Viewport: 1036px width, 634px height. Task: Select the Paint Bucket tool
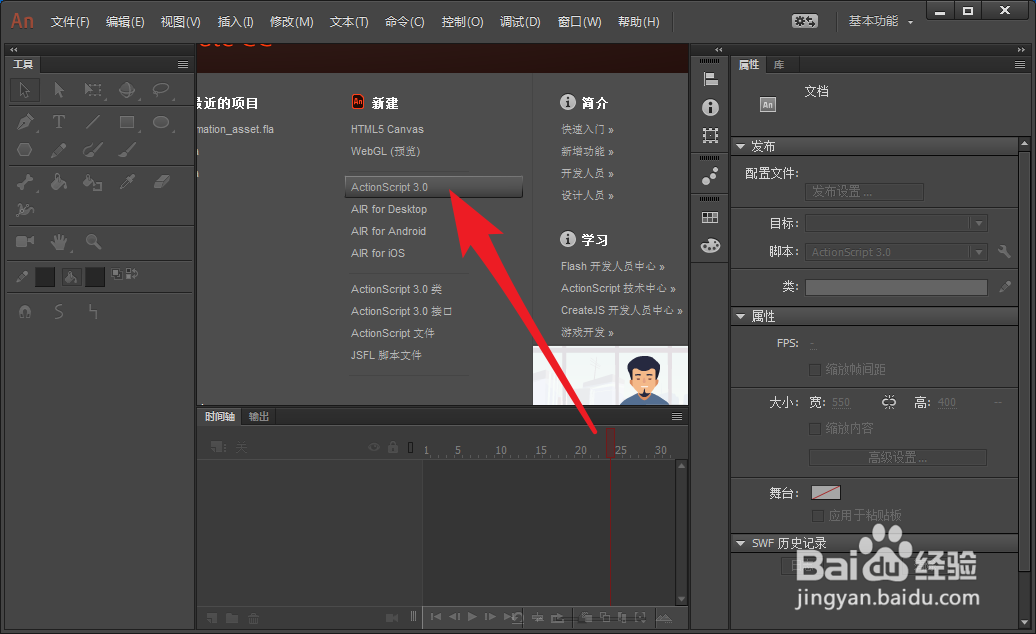point(59,182)
